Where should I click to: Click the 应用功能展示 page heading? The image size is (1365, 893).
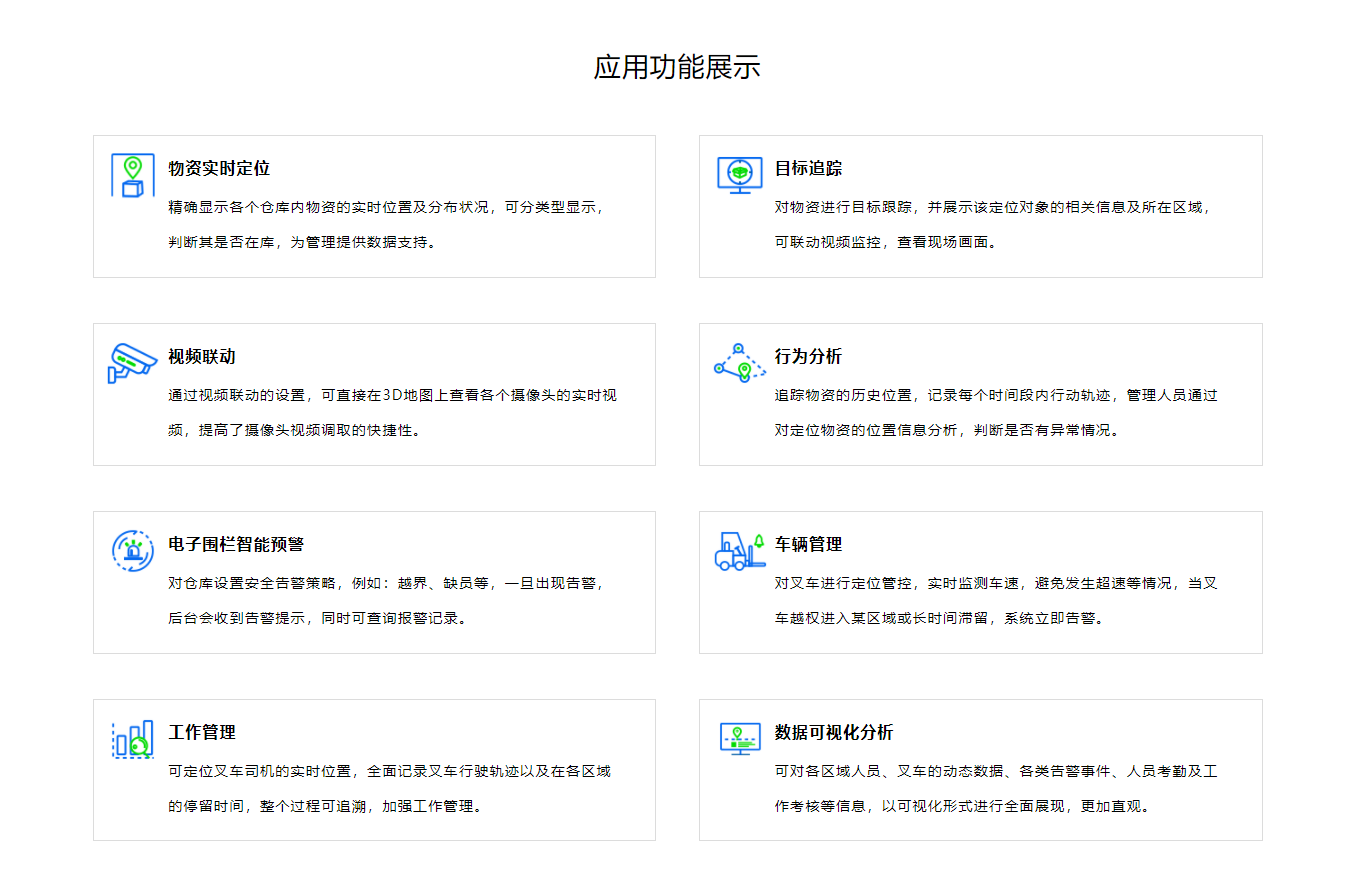(677, 67)
